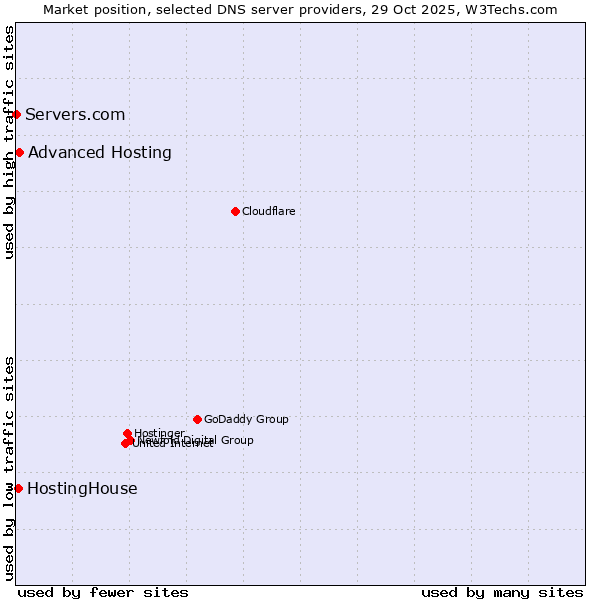This screenshot has width=600, height=600.
Task: Click the Servers.com label text
Action: click(x=75, y=114)
